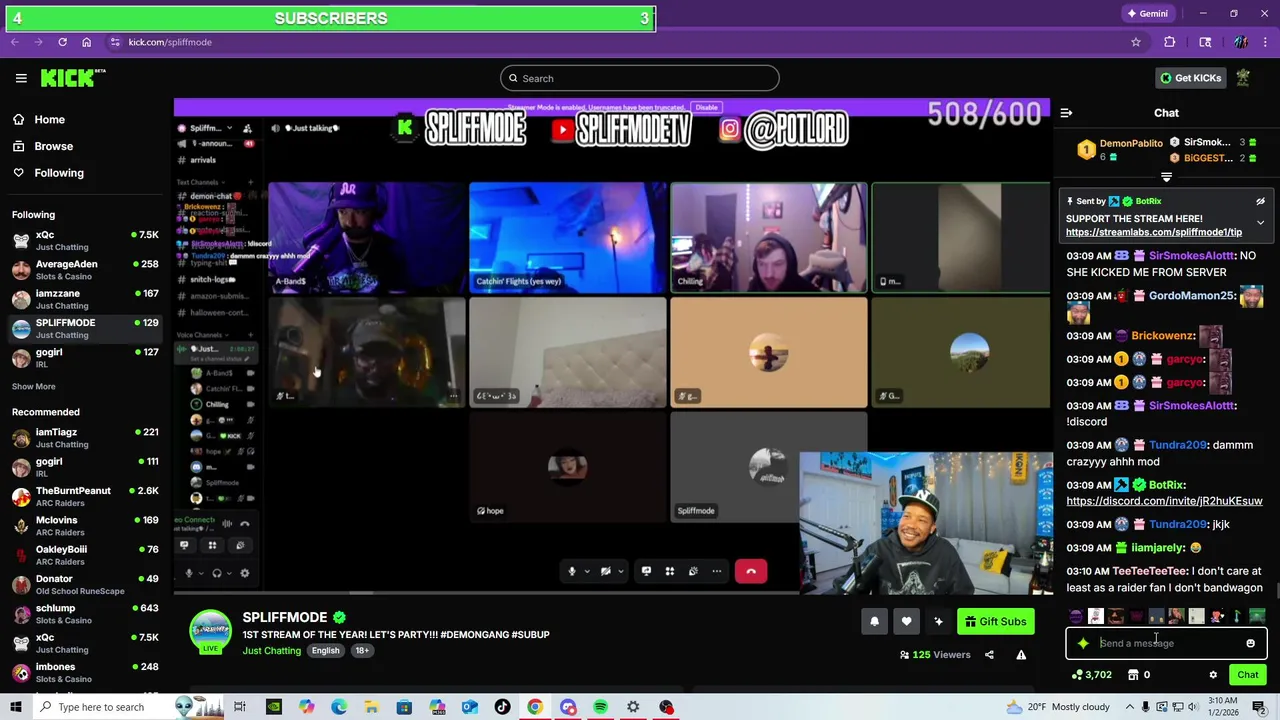Viewport: 1280px width, 720px height.
Task: Click the English language tag
Action: pos(325,651)
